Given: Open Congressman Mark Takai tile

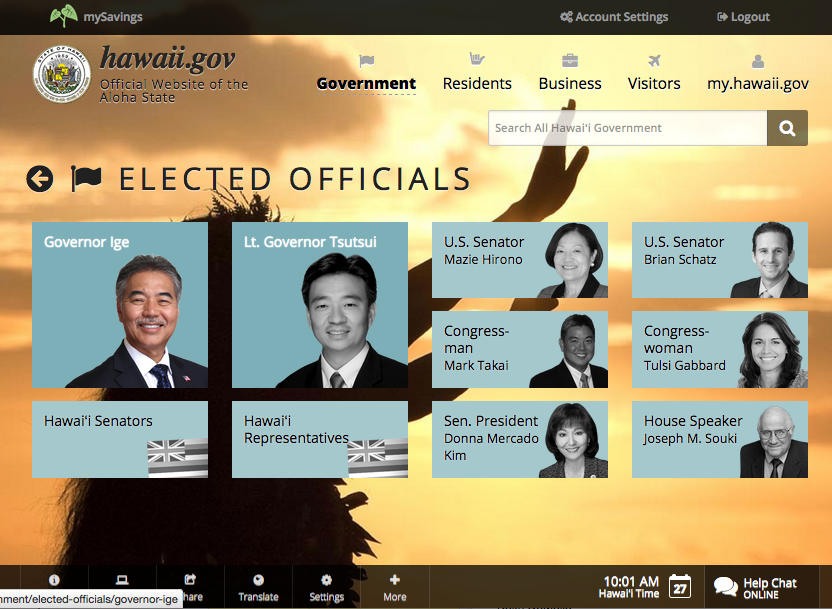Looking at the screenshot, I should coord(520,350).
